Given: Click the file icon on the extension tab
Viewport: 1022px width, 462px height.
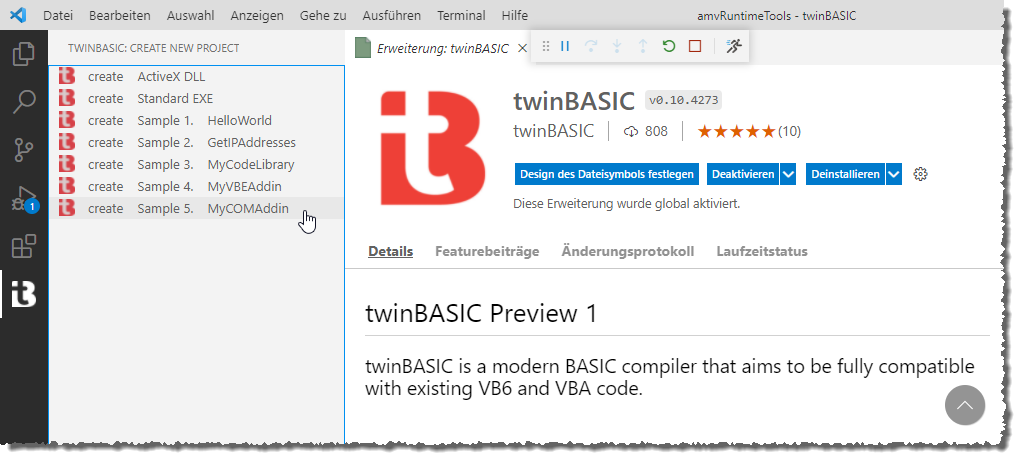Looking at the screenshot, I should tap(363, 48).
